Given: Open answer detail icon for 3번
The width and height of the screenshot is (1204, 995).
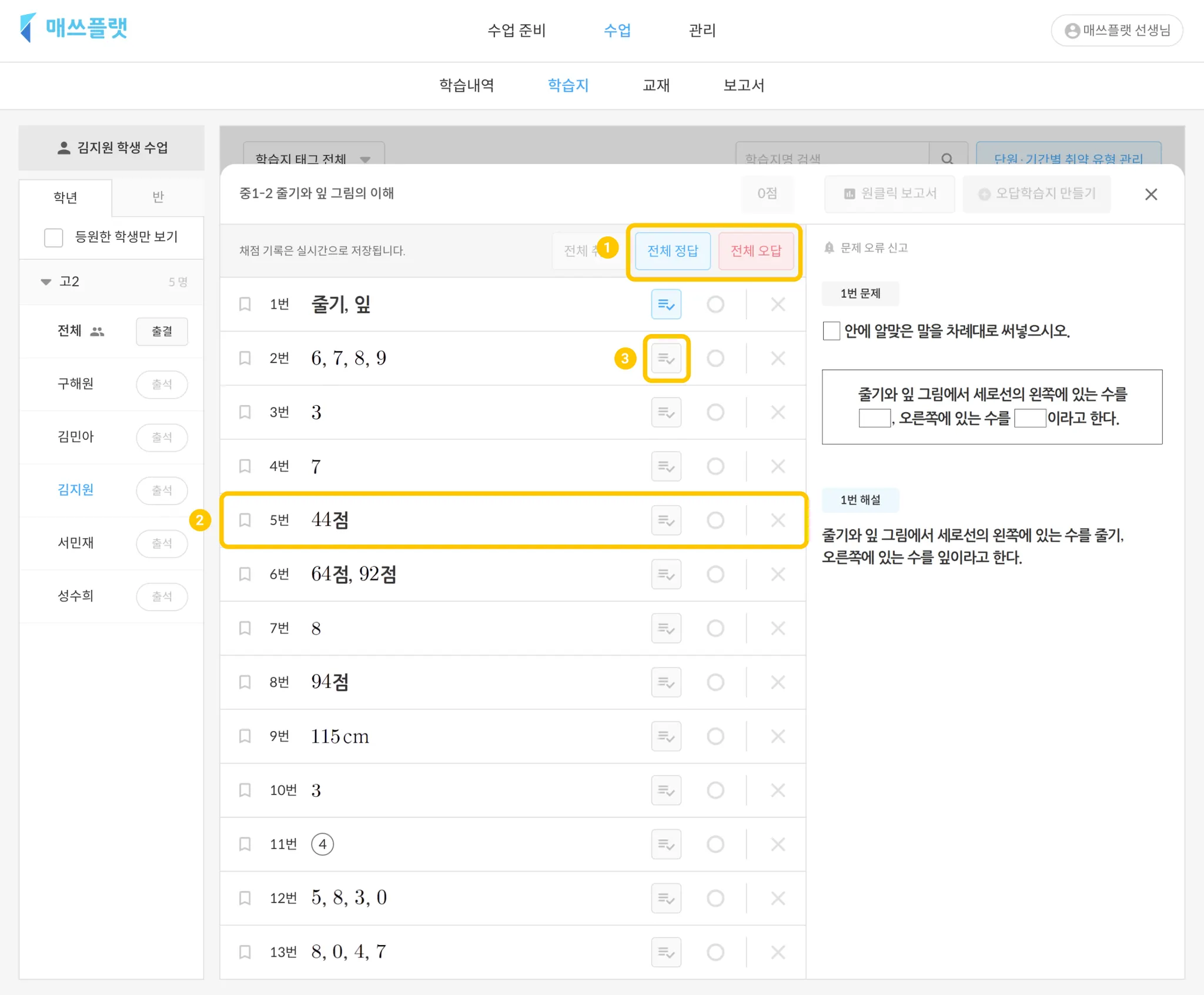Looking at the screenshot, I should [665, 412].
